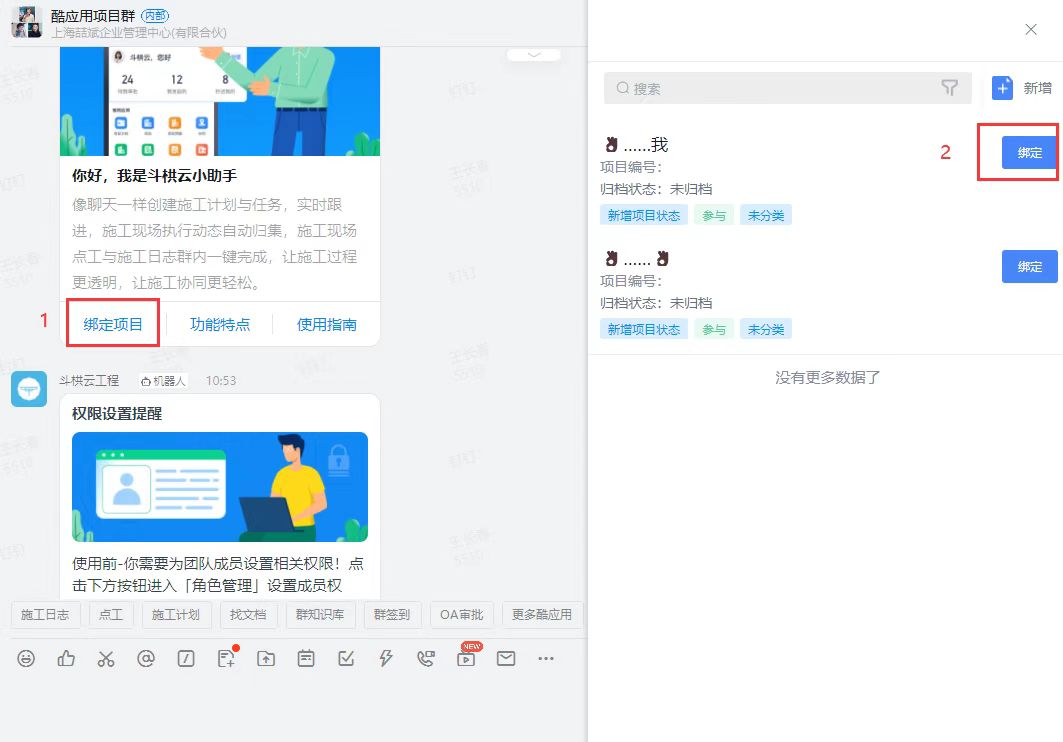
Task: Click the 权限设置提醒 card image
Action: 220,487
